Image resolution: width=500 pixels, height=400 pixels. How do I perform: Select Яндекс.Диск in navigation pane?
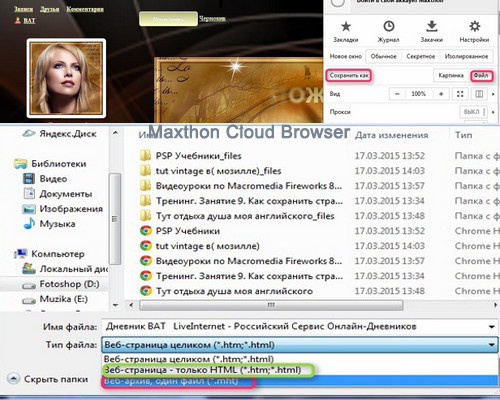click(x=60, y=134)
